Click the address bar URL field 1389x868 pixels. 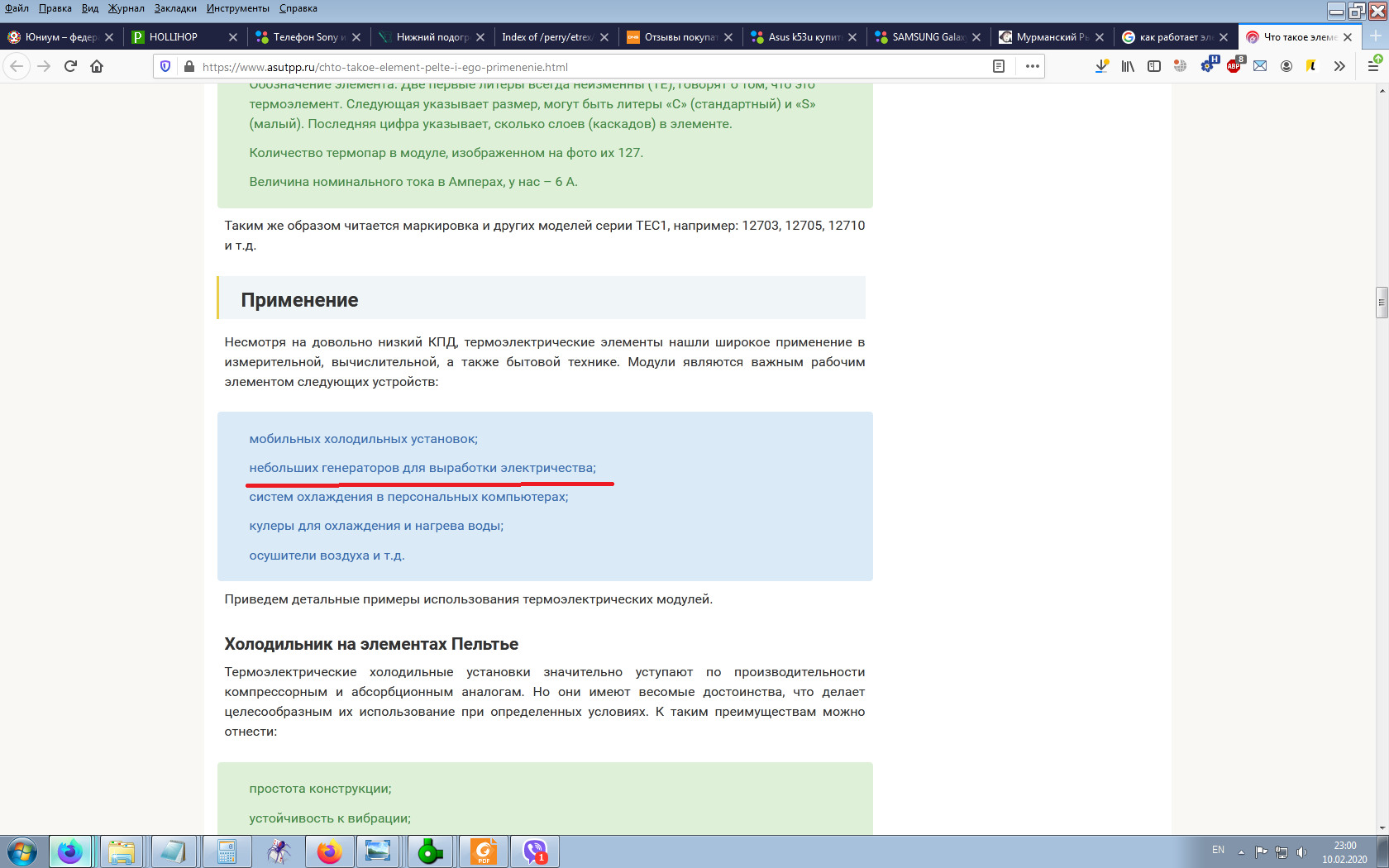579,67
